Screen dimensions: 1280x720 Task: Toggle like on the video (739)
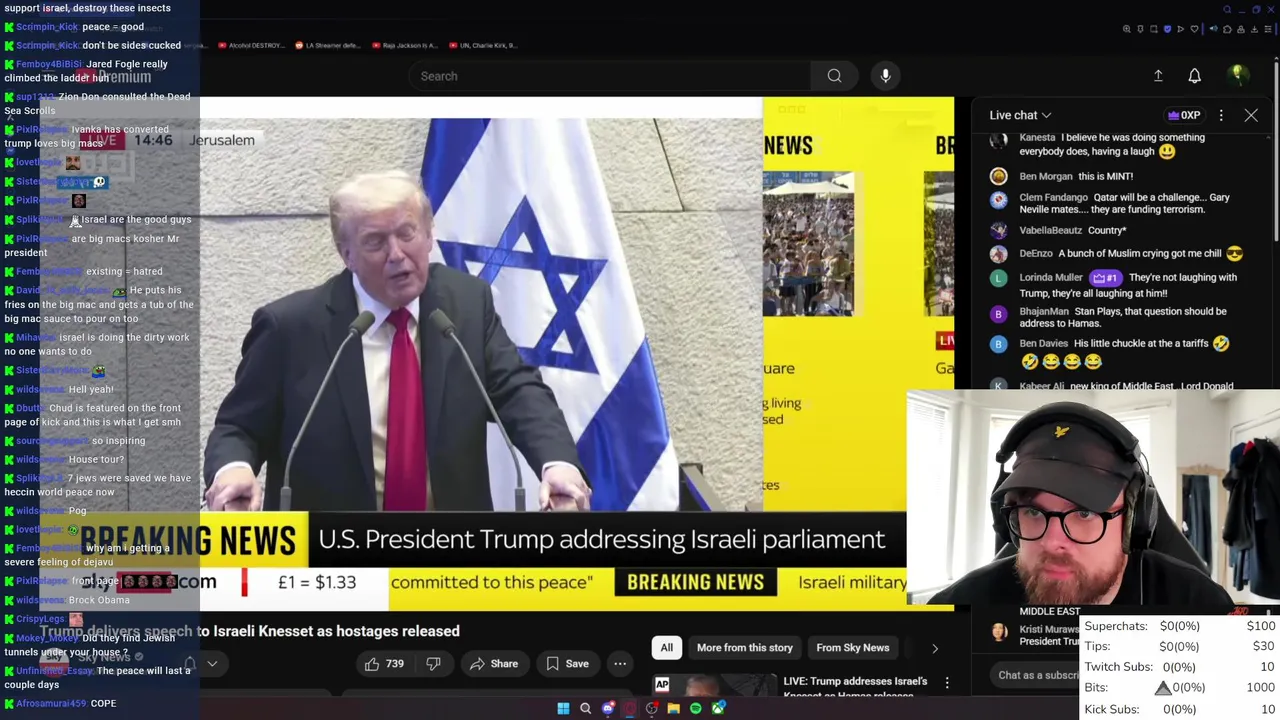tap(384, 664)
